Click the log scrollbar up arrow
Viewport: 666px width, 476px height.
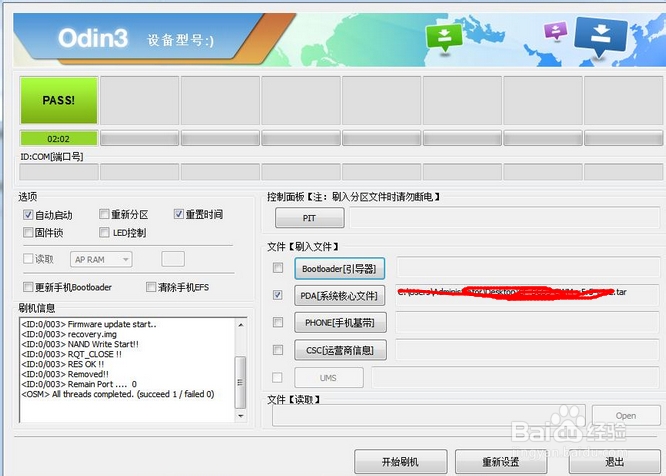click(241, 325)
